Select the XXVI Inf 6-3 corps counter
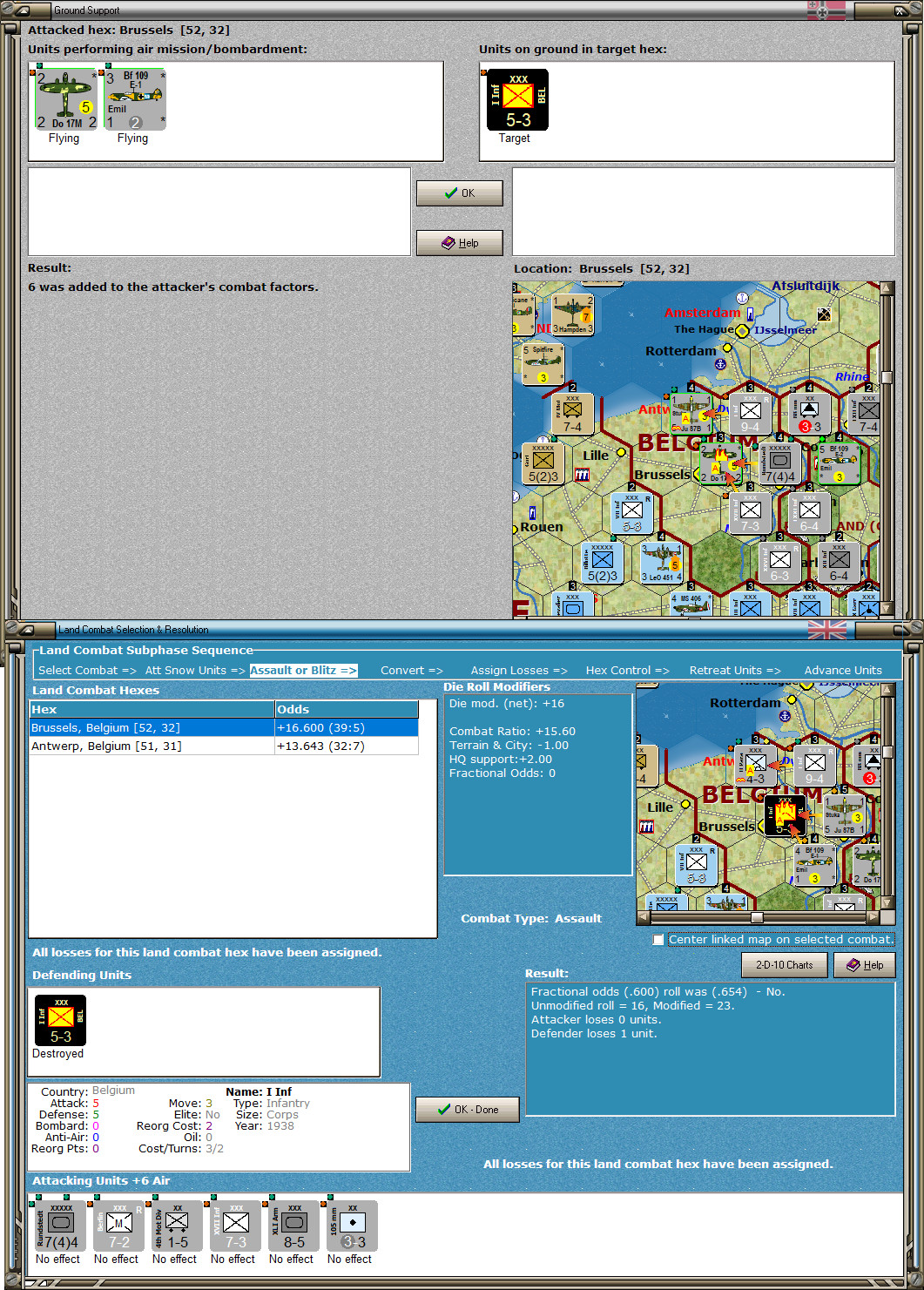Viewport: 924px width, 1290px height. tap(779, 563)
